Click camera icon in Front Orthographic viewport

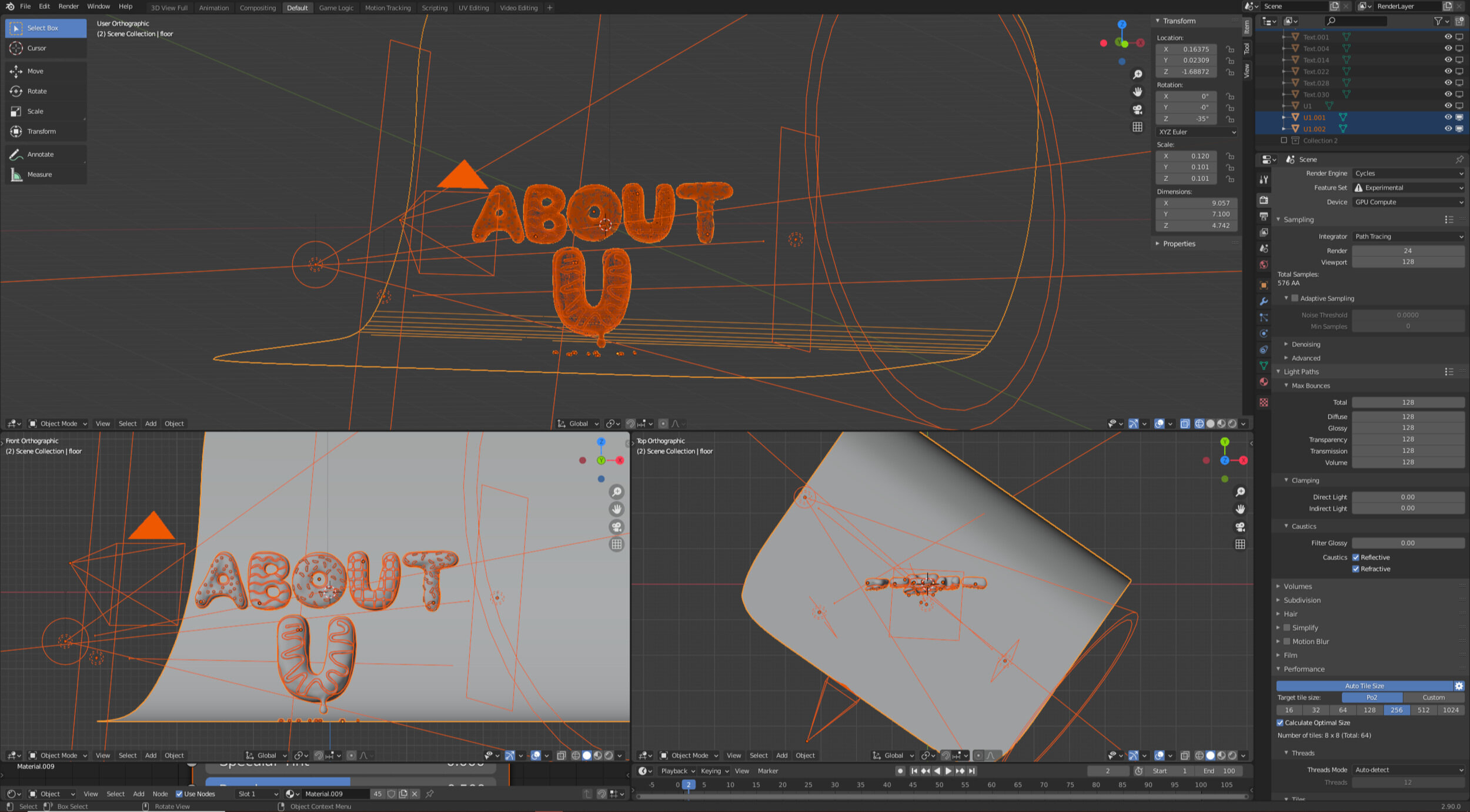pyautogui.click(x=616, y=527)
